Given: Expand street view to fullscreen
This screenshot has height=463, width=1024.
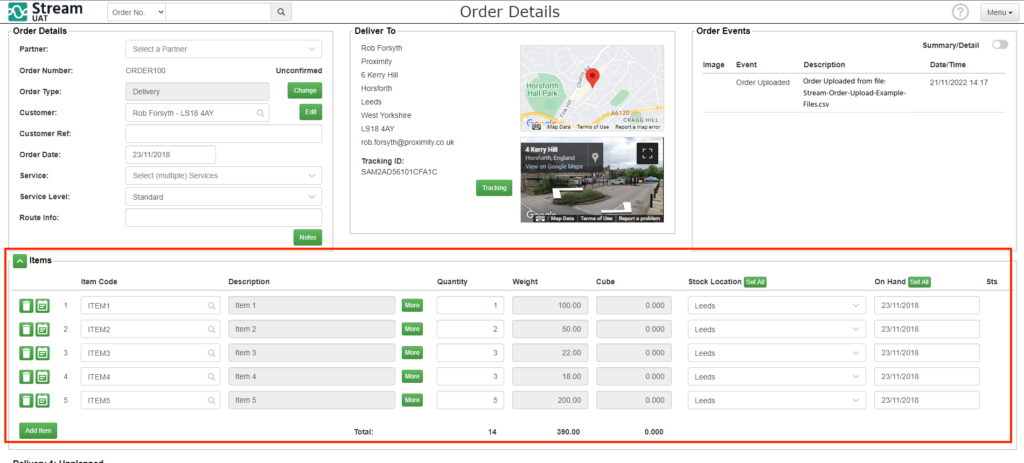Looking at the screenshot, I should [x=647, y=154].
